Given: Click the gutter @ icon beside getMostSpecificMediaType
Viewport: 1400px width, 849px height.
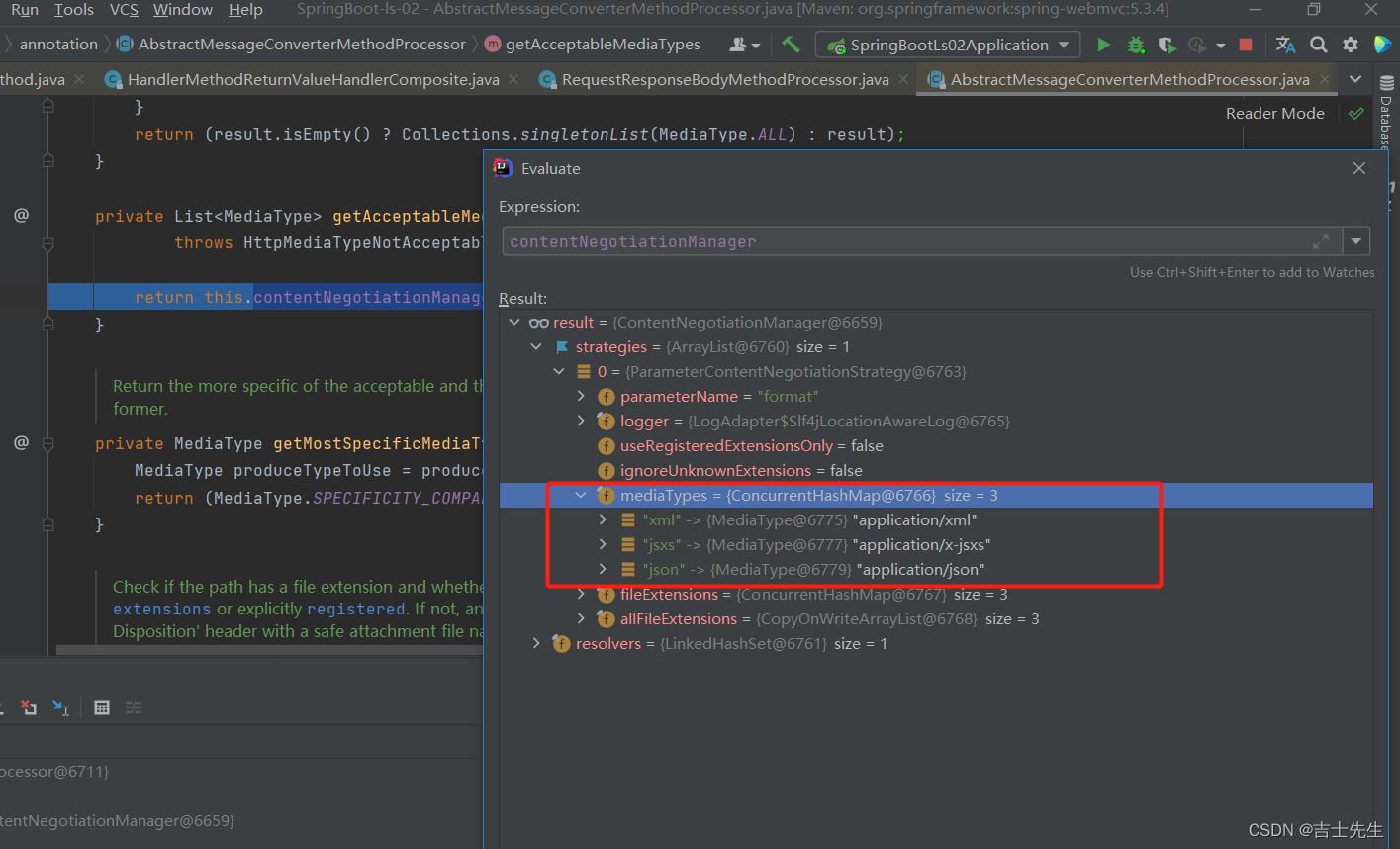Looking at the screenshot, I should [x=21, y=442].
